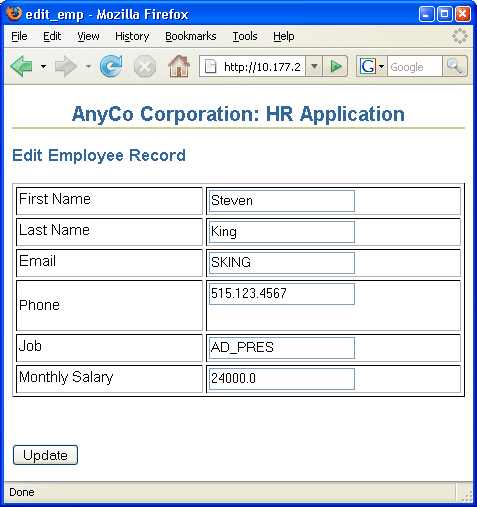Viewport: 477px width, 507px height.
Task: Click the Email field containing SKING
Action: [282, 263]
